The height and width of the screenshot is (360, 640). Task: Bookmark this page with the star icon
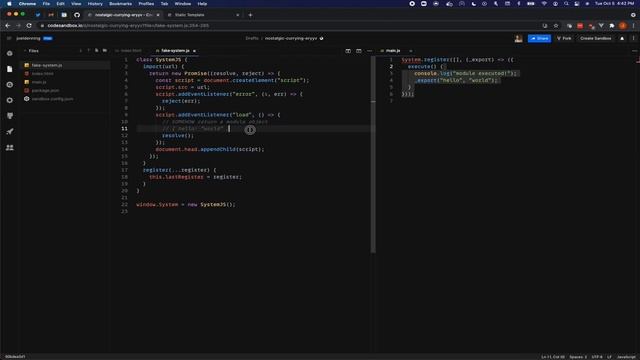[x=556, y=25]
